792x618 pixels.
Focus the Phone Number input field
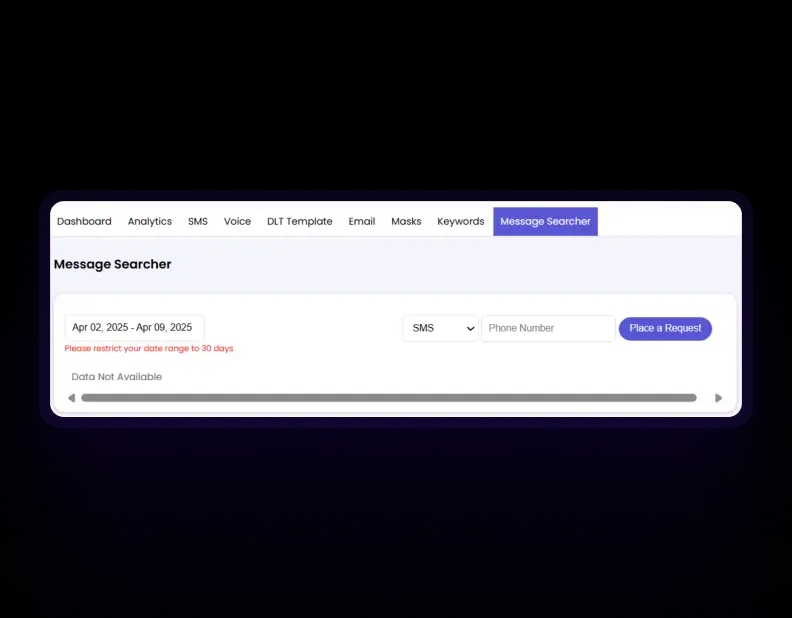(x=547, y=328)
